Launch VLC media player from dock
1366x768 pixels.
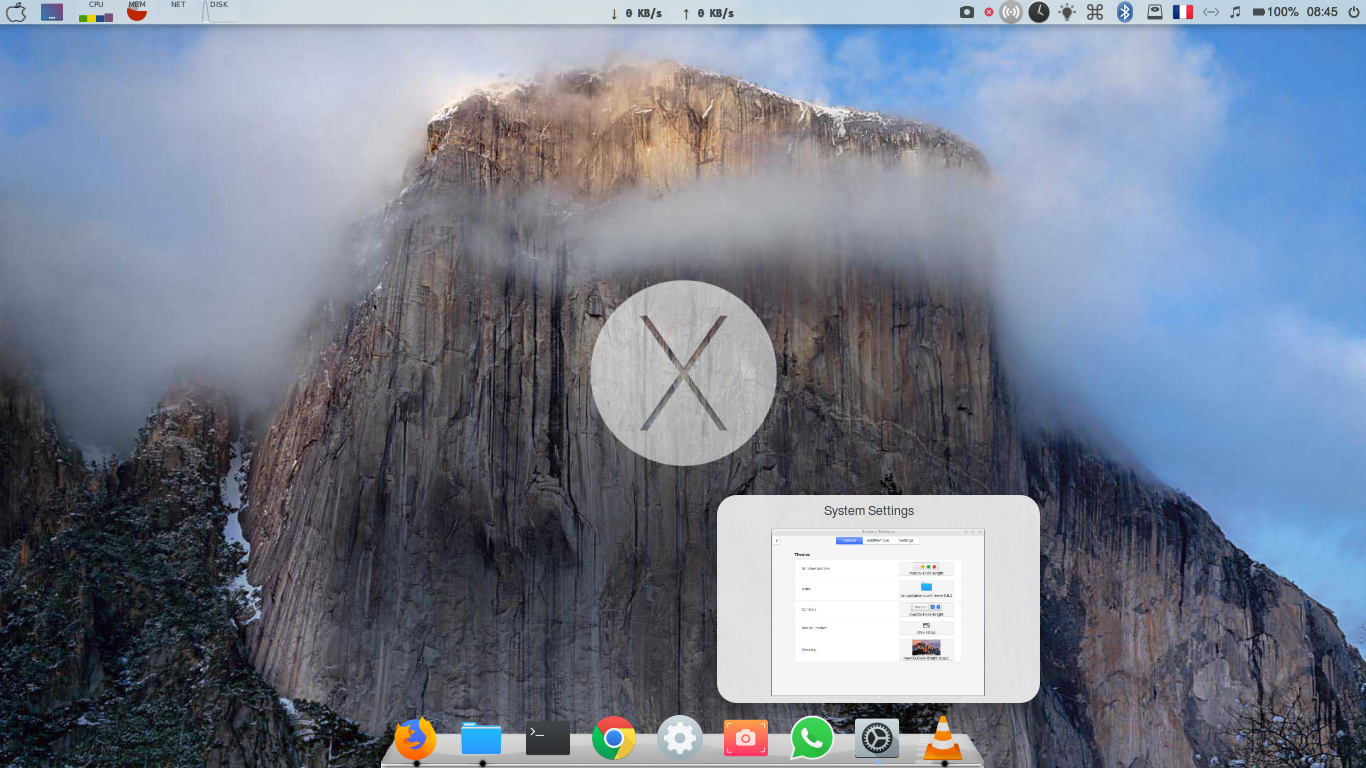(942, 739)
